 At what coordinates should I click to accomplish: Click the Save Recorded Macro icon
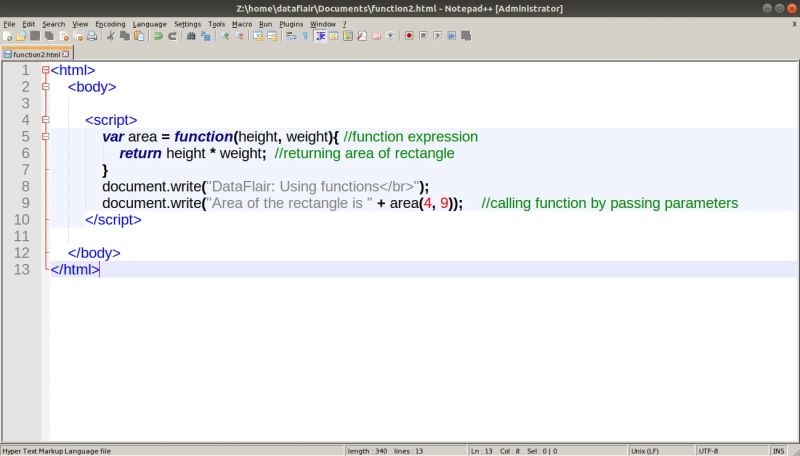466,36
